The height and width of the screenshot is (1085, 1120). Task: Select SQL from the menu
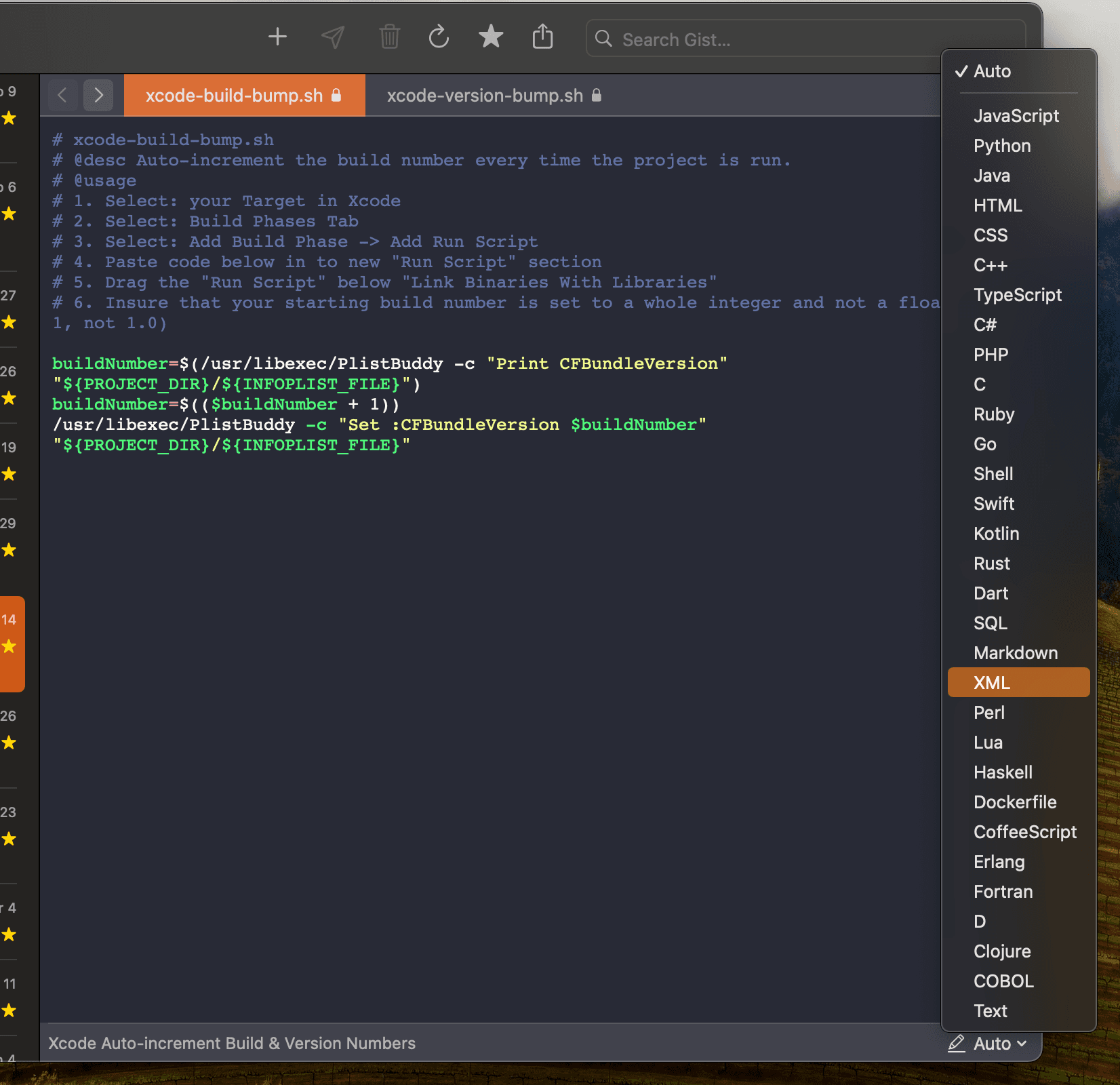[x=1018, y=623]
